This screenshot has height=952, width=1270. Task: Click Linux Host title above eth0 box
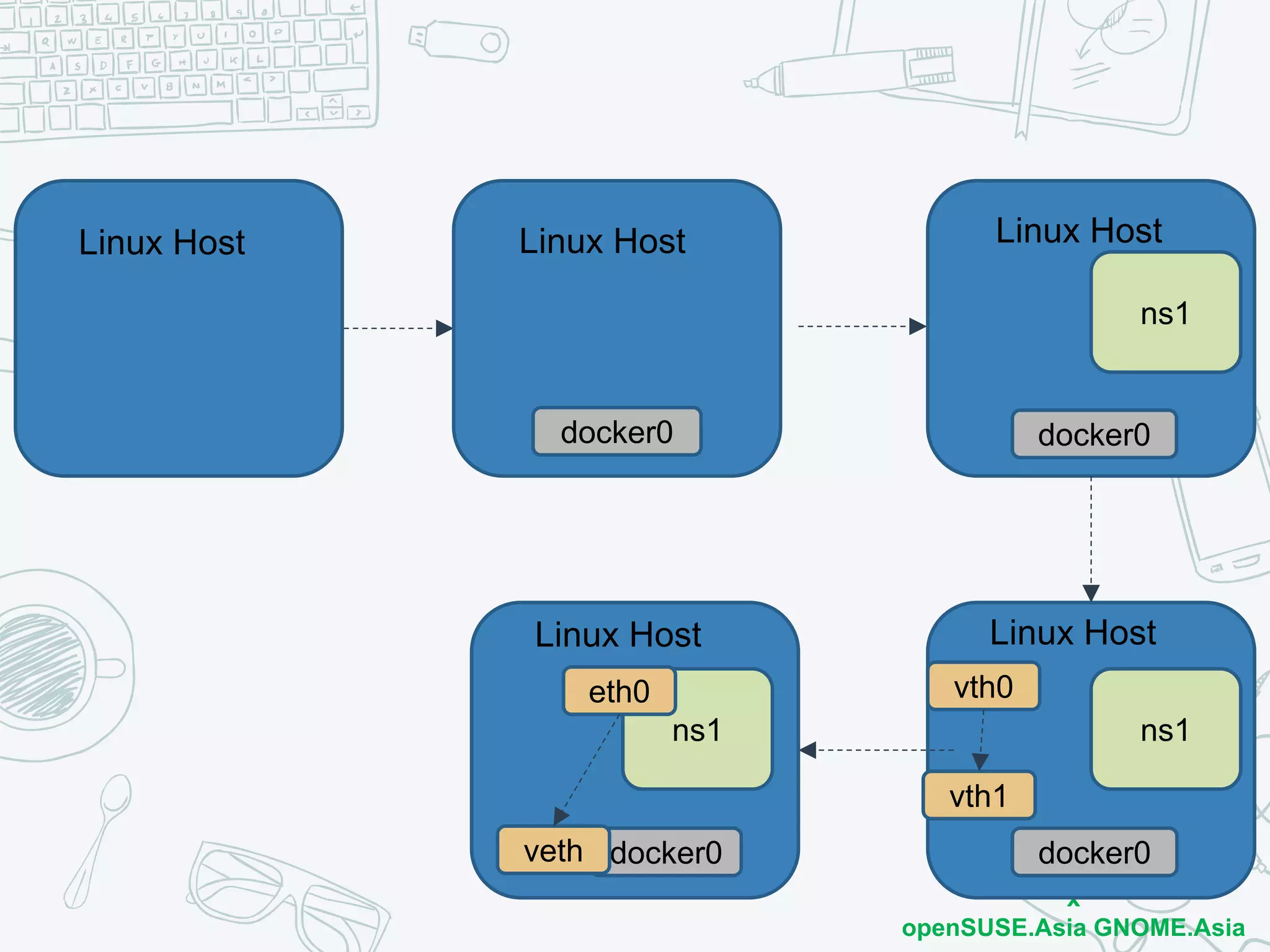pyautogui.click(x=618, y=634)
